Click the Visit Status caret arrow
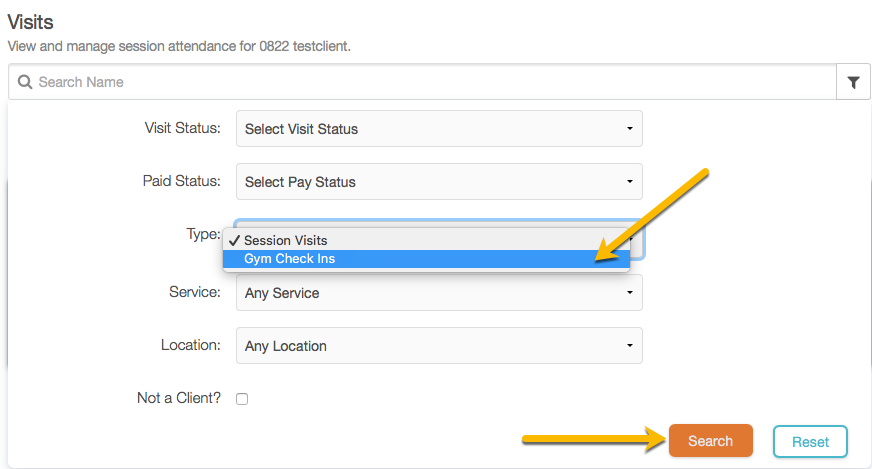872x469 pixels. pos(629,129)
